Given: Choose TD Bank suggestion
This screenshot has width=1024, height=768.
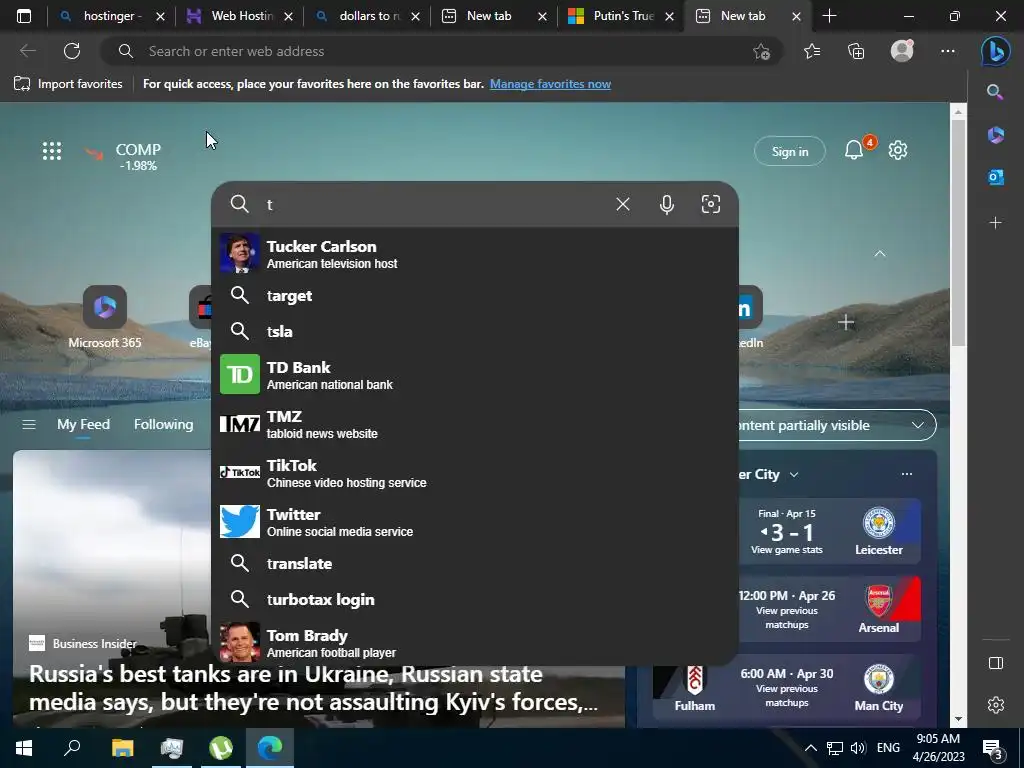Looking at the screenshot, I should [x=475, y=375].
